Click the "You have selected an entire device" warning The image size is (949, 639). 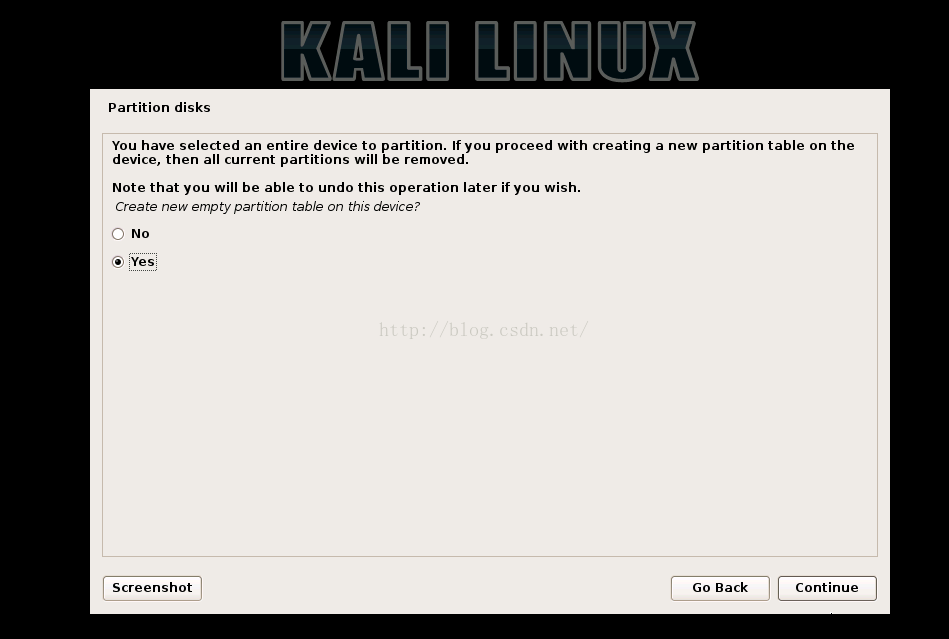483,152
